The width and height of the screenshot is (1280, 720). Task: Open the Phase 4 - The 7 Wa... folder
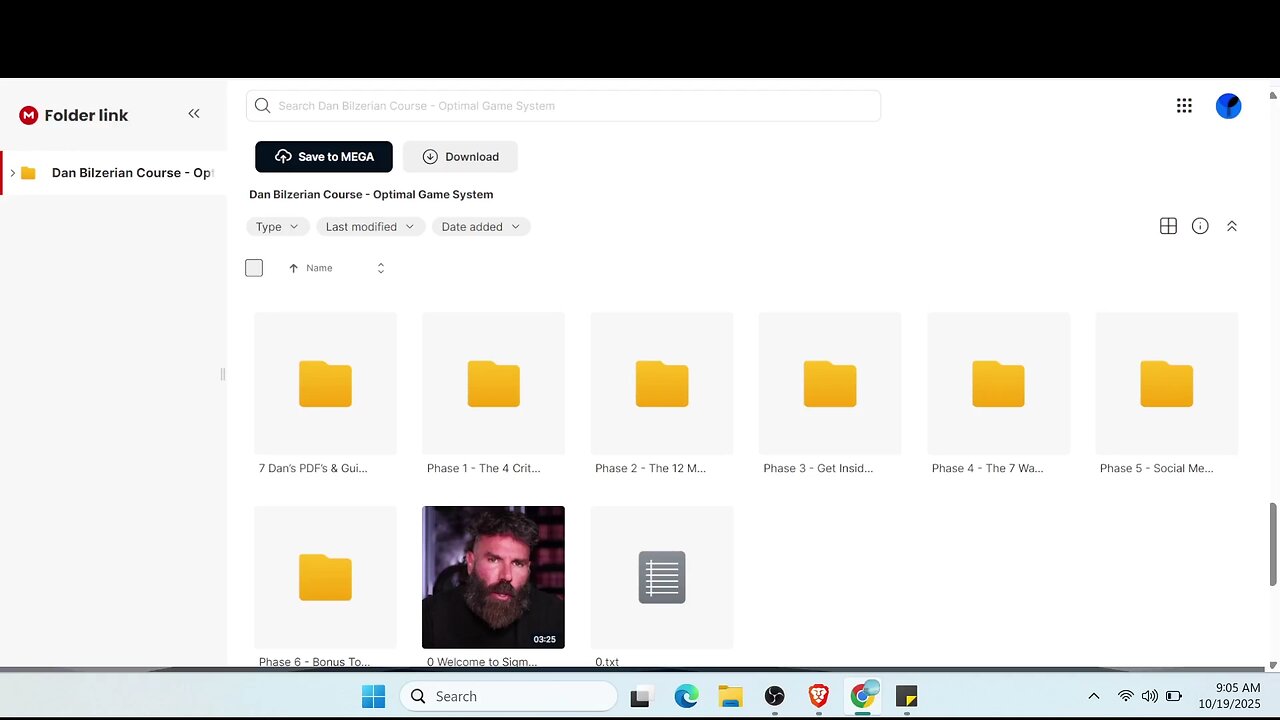click(x=998, y=394)
